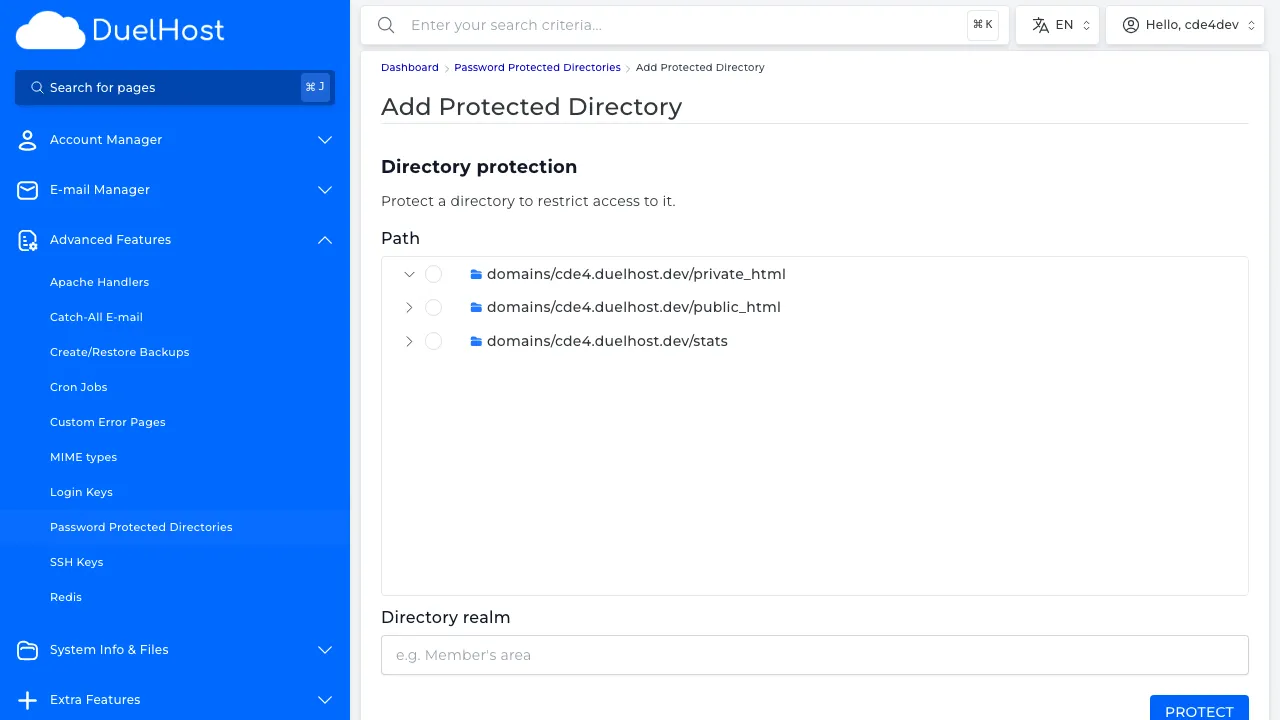Click the Extra Features plus icon
Image resolution: width=1280 pixels, height=720 pixels.
[27, 700]
